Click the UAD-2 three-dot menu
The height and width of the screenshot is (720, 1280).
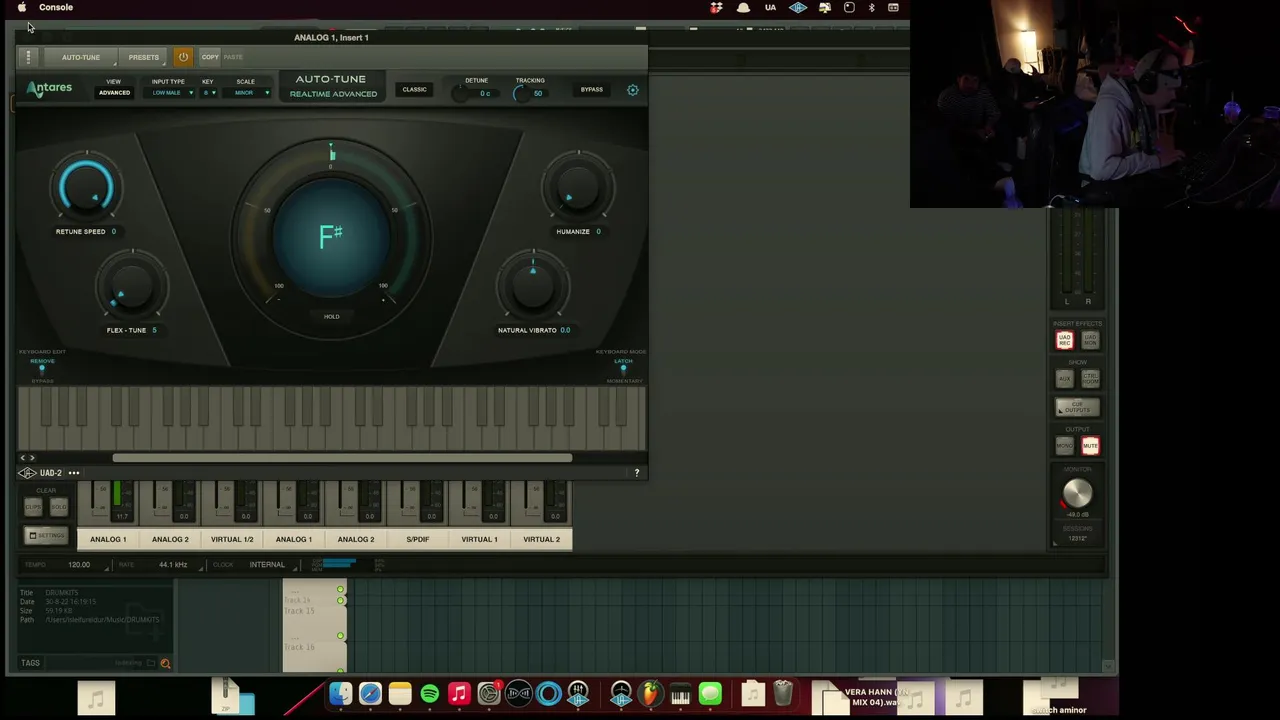pos(74,473)
